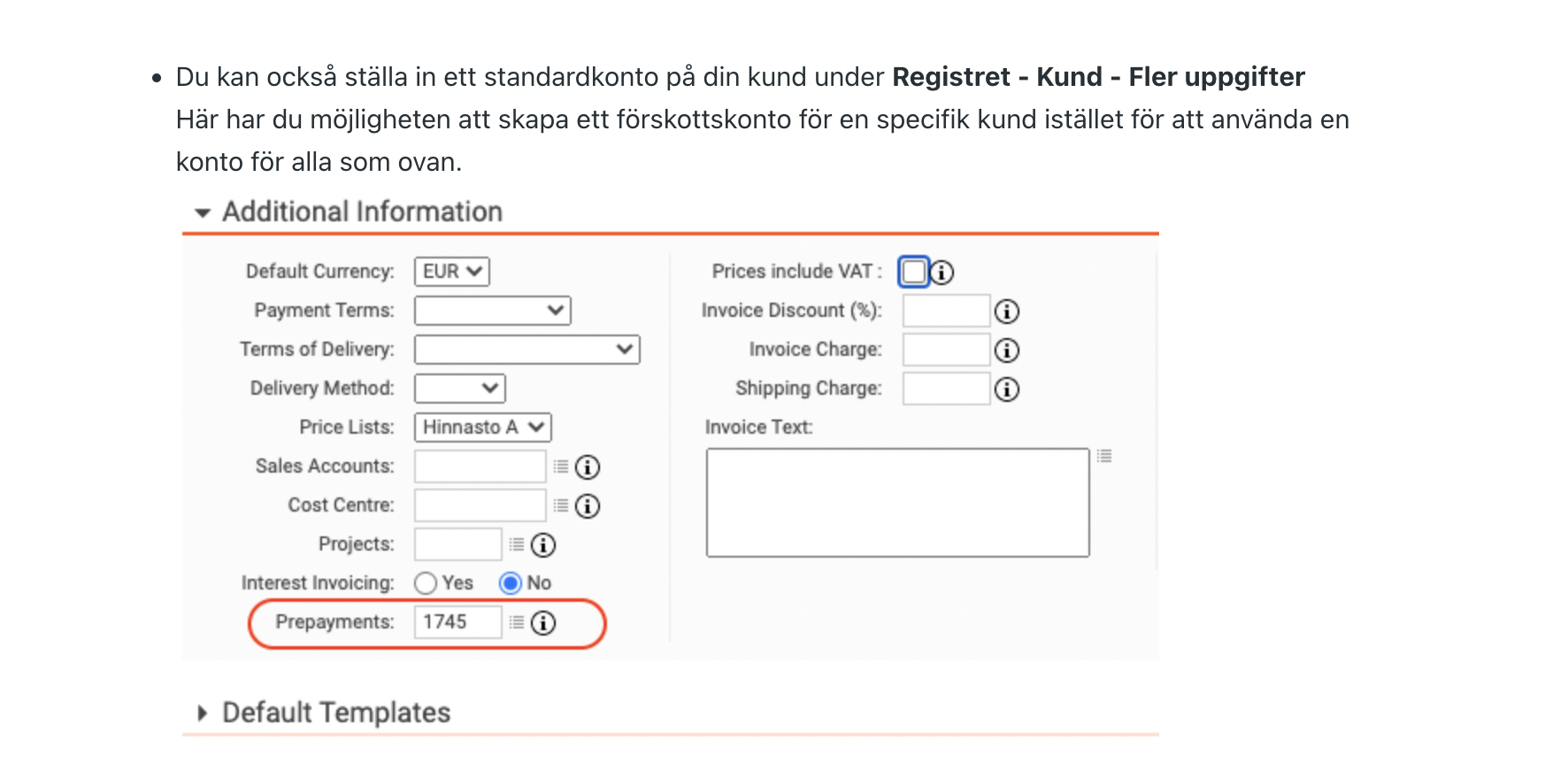
Task: Click info icon next to Prices include VAT
Action: (942, 273)
